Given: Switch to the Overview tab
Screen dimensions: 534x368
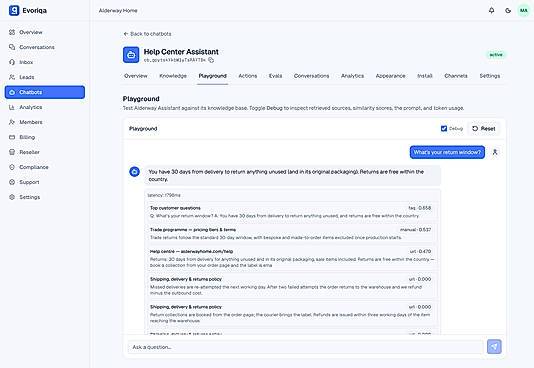Looking at the screenshot, I should point(136,76).
